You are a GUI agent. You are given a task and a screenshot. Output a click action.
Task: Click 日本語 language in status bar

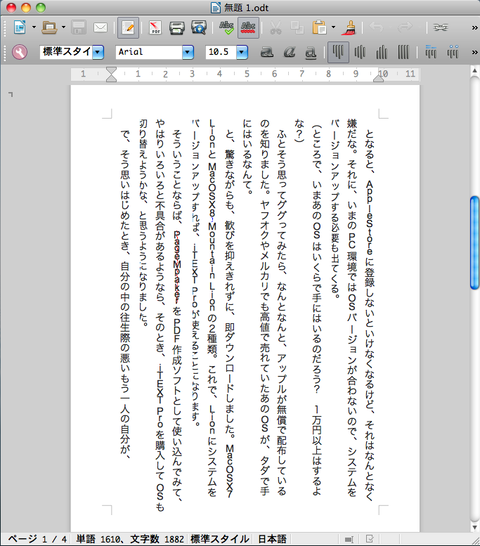[x=272, y=539]
